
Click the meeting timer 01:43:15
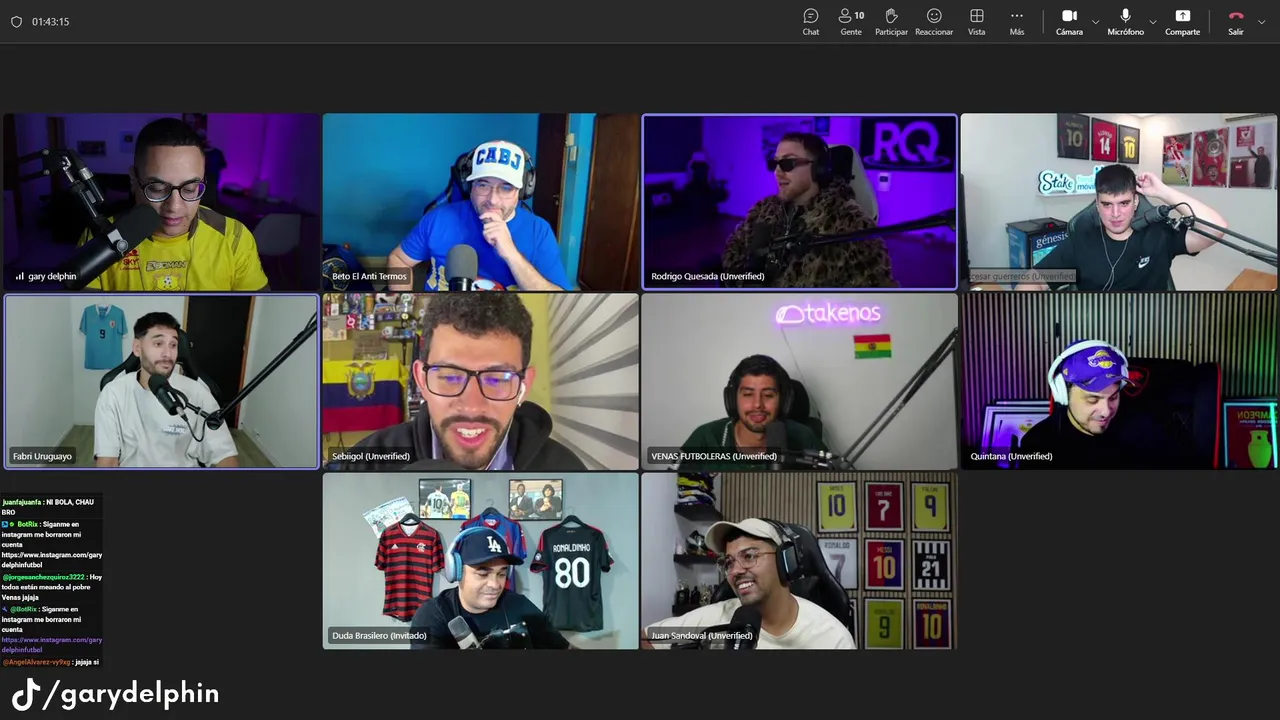[50, 21]
